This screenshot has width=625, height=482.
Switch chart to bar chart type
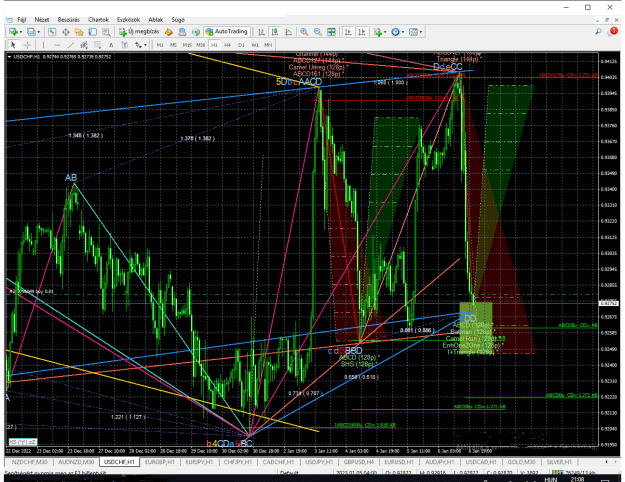click(261, 32)
